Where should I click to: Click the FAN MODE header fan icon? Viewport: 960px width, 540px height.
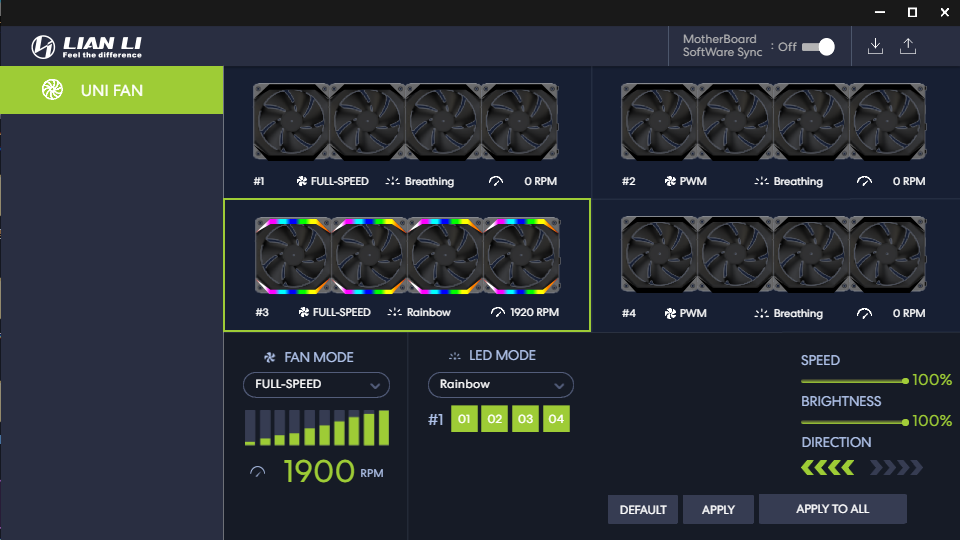(x=269, y=358)
